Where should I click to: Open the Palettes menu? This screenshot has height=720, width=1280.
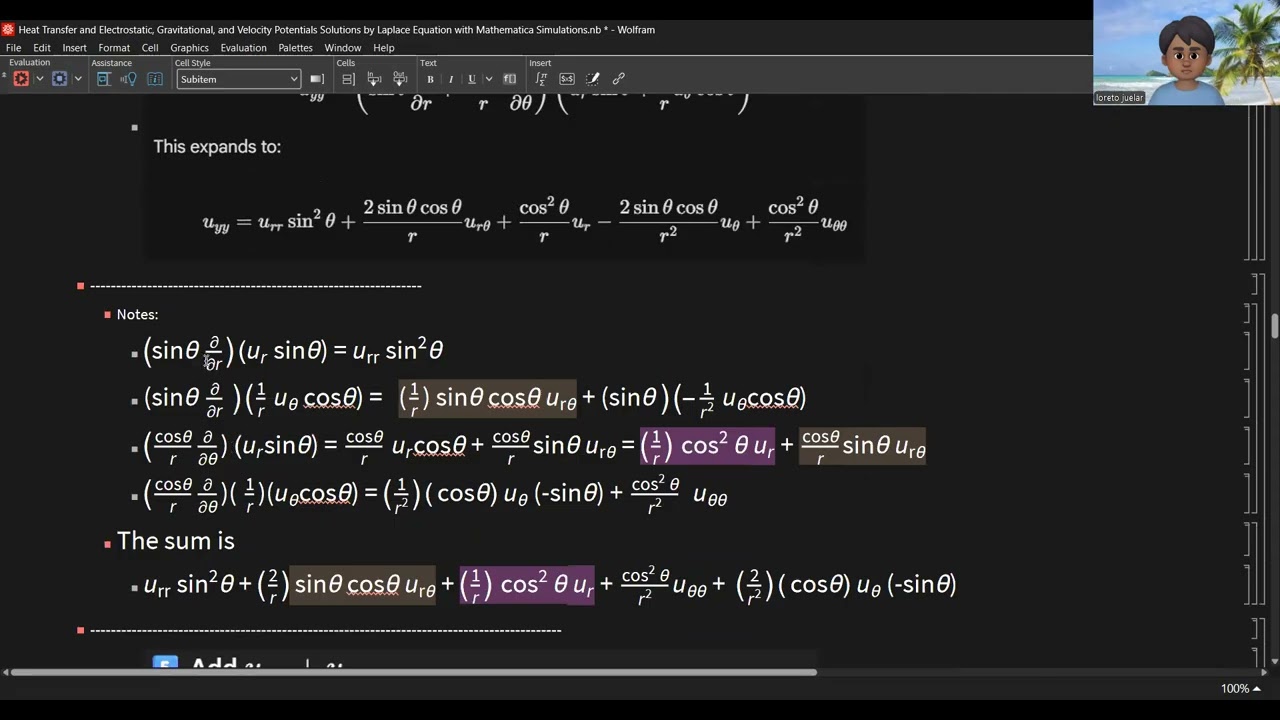click(295, 48)
